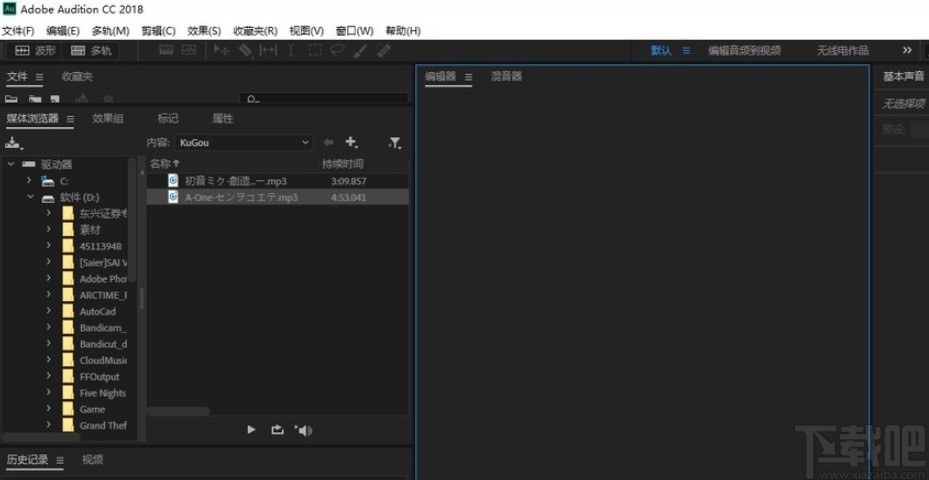The image size is (929, 480).
Task: Toggle the spectral frequency display icon
Action: pos(166,50)
